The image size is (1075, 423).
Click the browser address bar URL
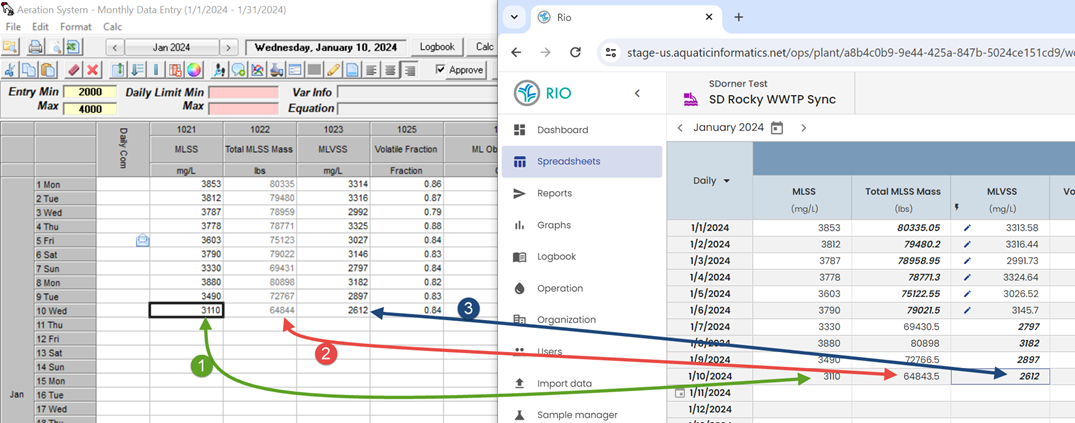pos(849,52)
